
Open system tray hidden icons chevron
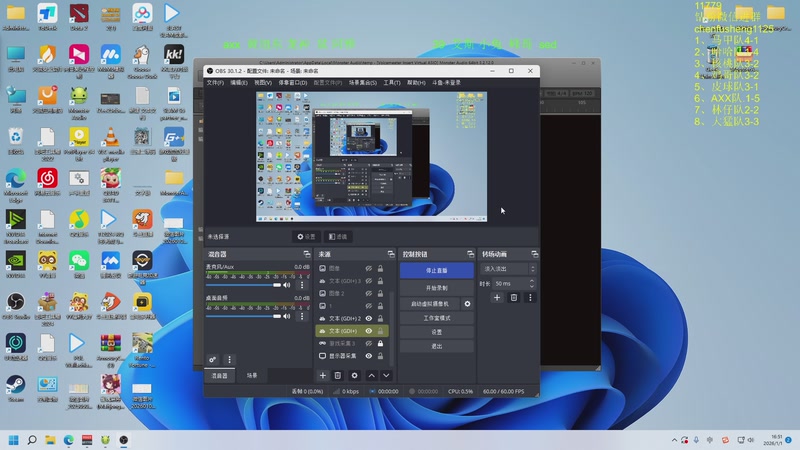[674, 440]
